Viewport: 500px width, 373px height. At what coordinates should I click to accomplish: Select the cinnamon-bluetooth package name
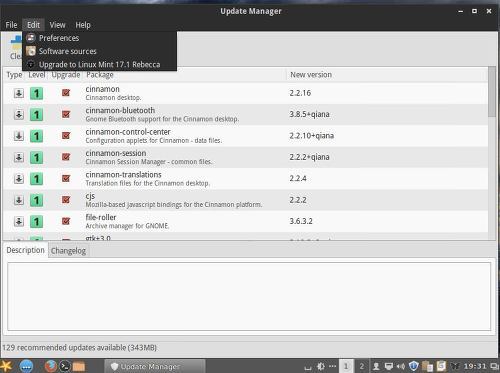[x=120, y=110]
